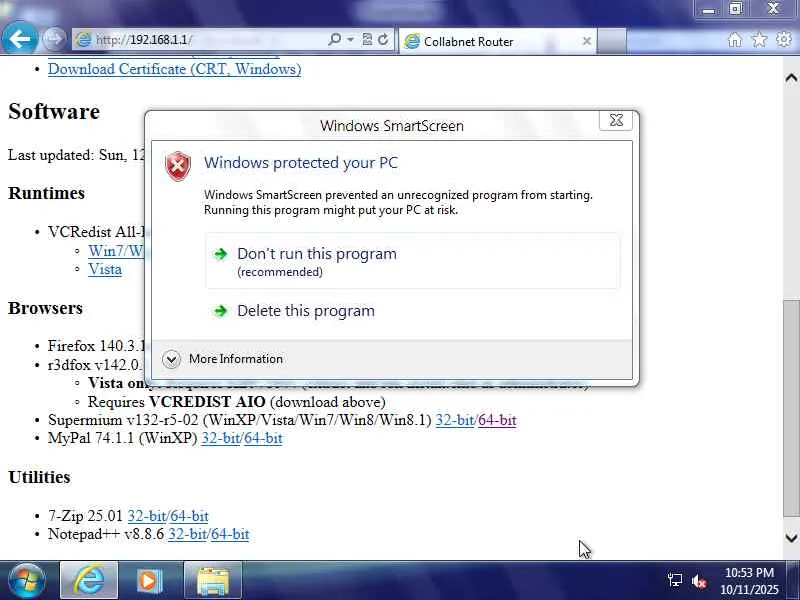Viewport: 800px width, 600px height.
Task: Click the scrollbar down arrow
Action: [x=791, y=538]
